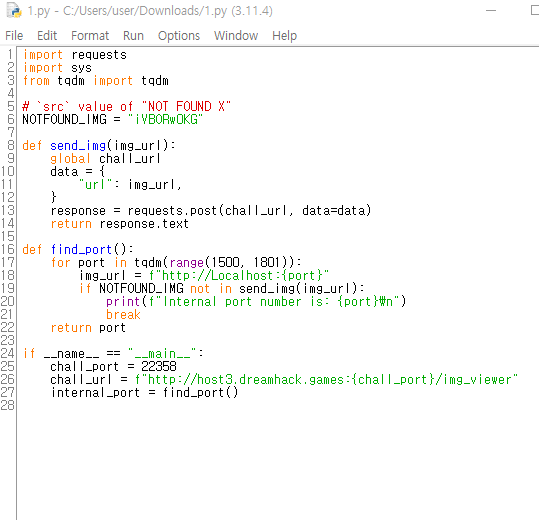The width and height of the screenshot is (539, 520).
Task: Click the "url" dictionary key string
Action: click(95, 185)
